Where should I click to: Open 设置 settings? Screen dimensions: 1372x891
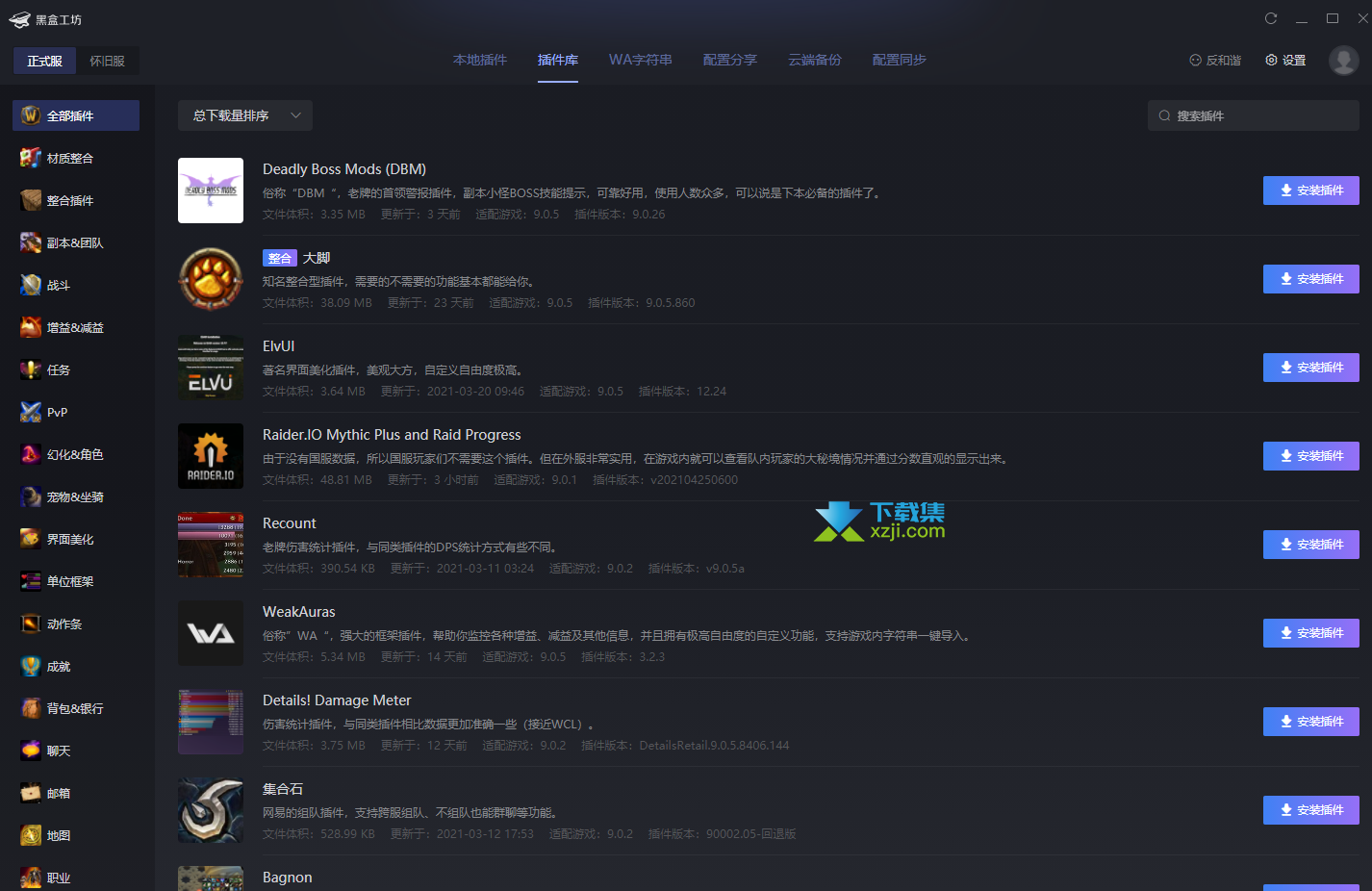[x=1285, y=61]
